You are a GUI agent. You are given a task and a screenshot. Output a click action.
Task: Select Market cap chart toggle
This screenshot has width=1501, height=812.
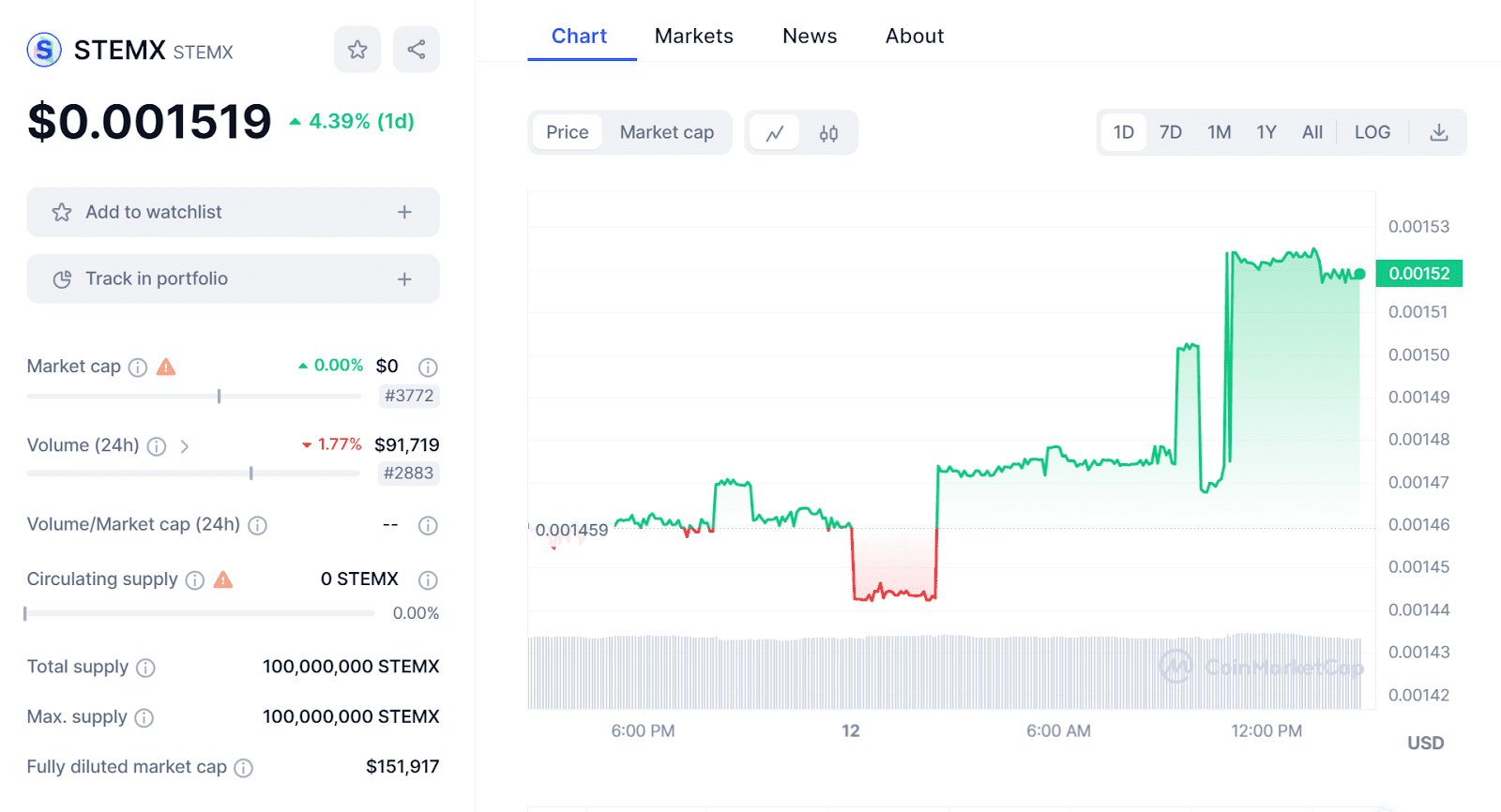point(667,132)
